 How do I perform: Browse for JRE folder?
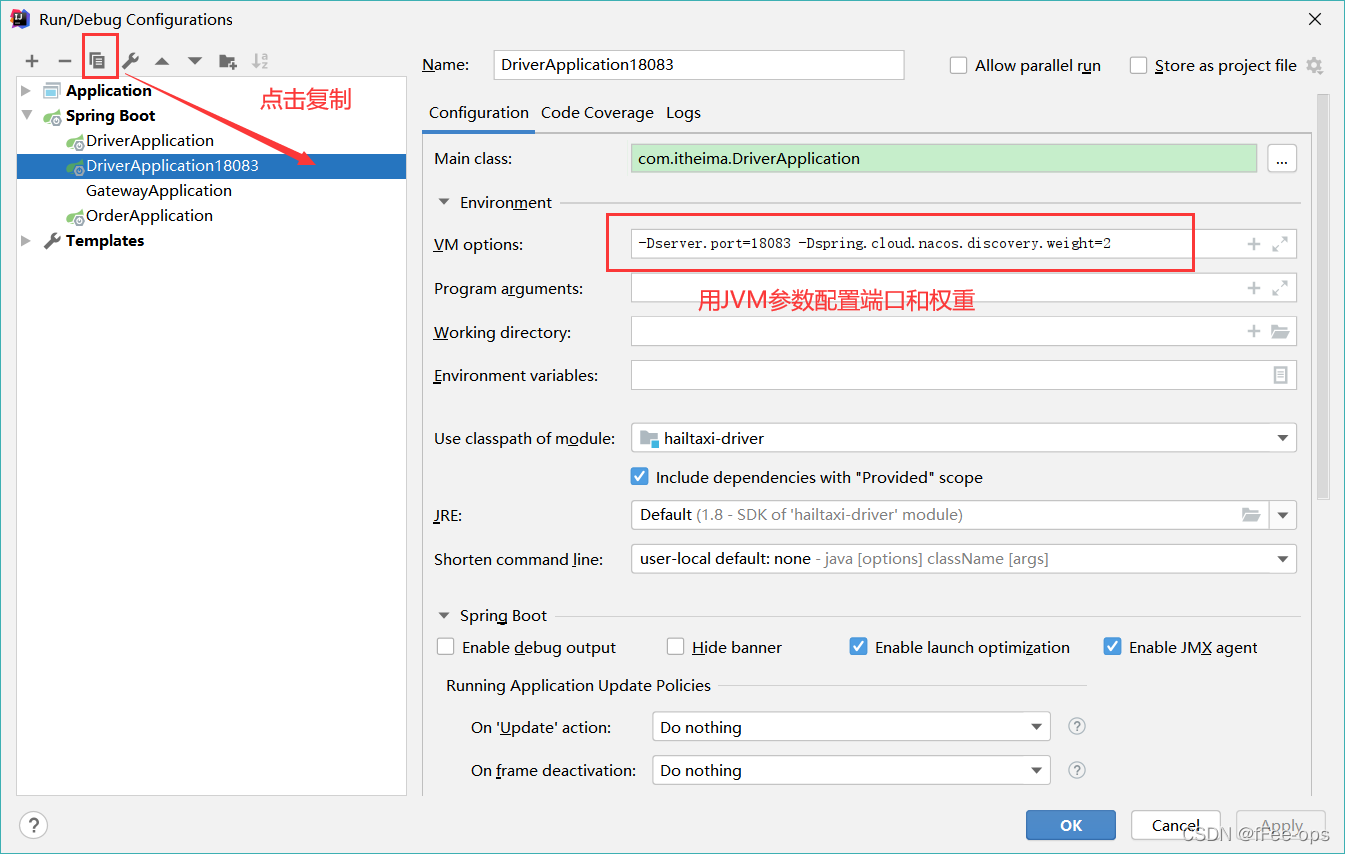[1251, 515]
